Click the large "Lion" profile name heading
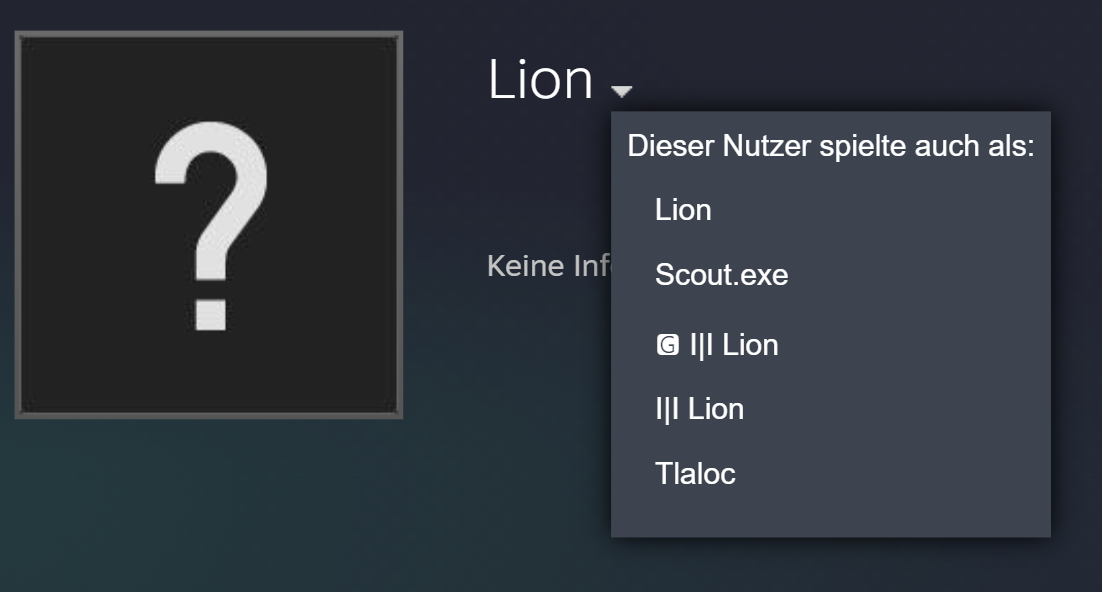 pyautogui.click(x=541, y=79)
